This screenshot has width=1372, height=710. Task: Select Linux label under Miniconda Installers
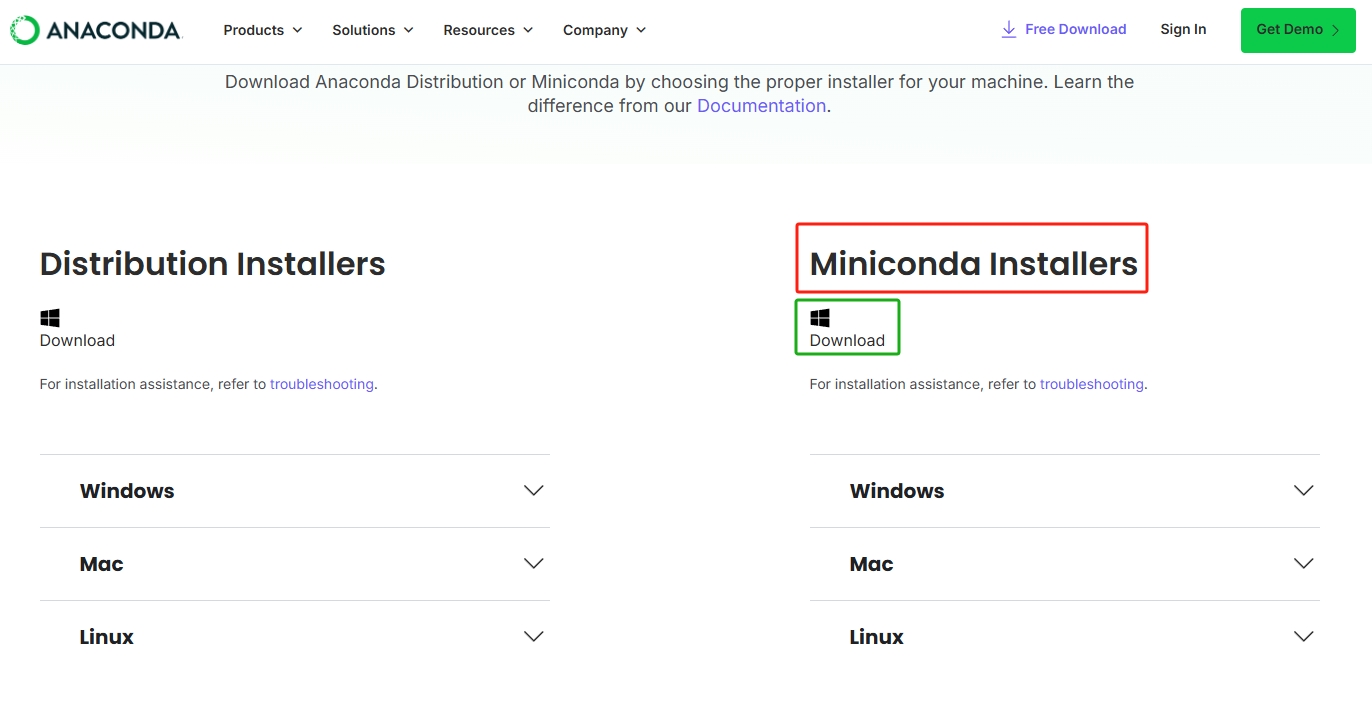877,637
